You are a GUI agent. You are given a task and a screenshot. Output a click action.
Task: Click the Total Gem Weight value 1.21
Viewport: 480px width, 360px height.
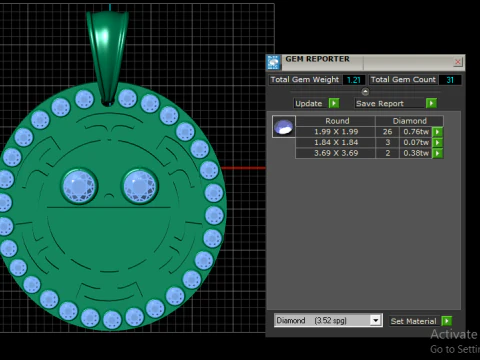pos(354,80)
